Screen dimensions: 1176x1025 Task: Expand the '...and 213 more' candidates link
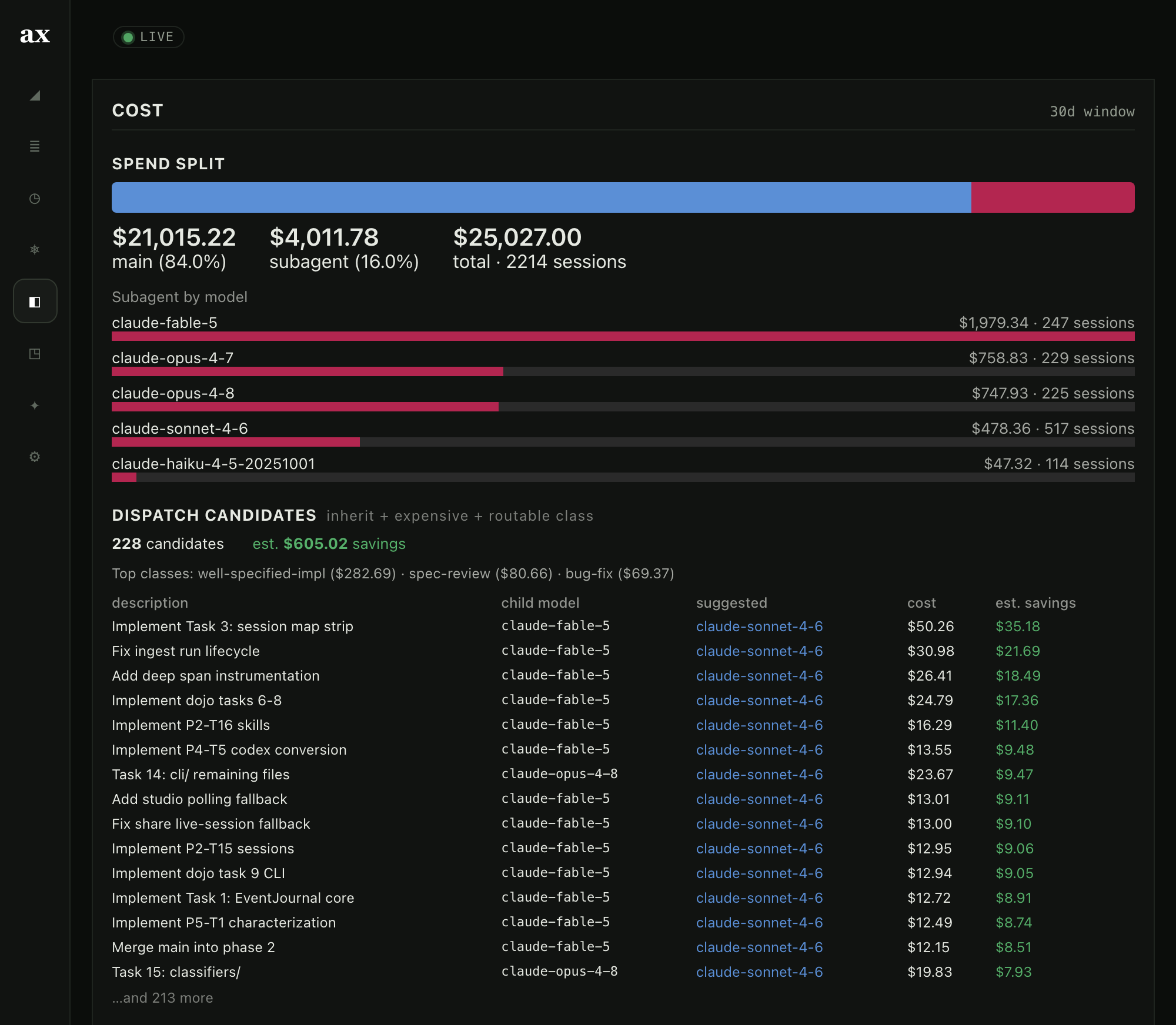coord(162,998)
